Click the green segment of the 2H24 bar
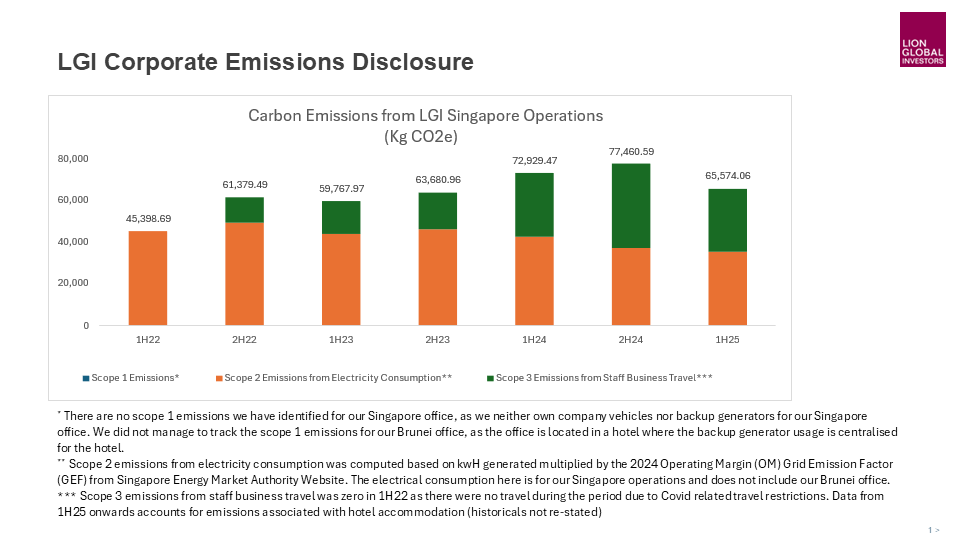This screenshot has width=960, height=540. 631,206
